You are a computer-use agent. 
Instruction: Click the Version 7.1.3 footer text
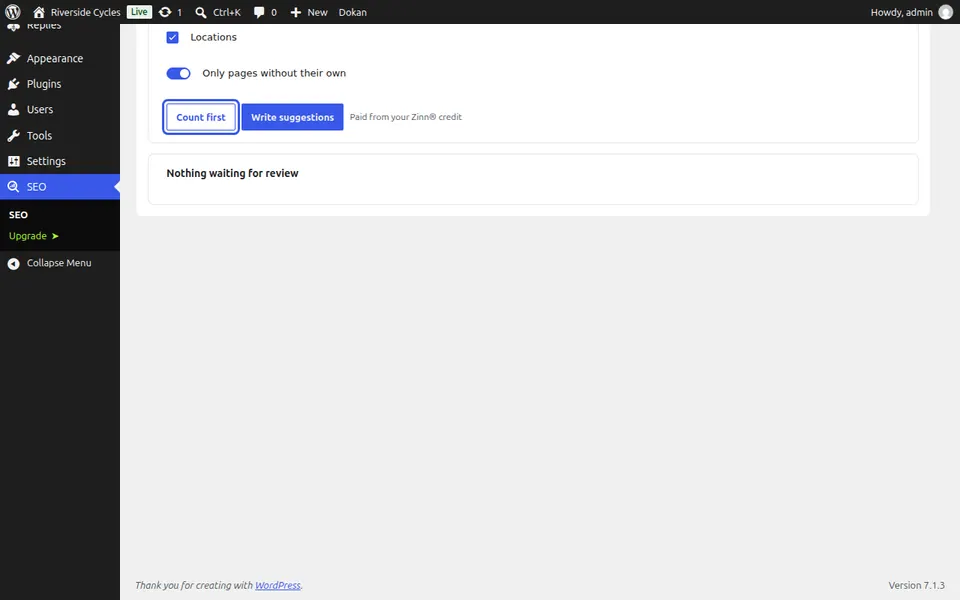coord(917,585)
